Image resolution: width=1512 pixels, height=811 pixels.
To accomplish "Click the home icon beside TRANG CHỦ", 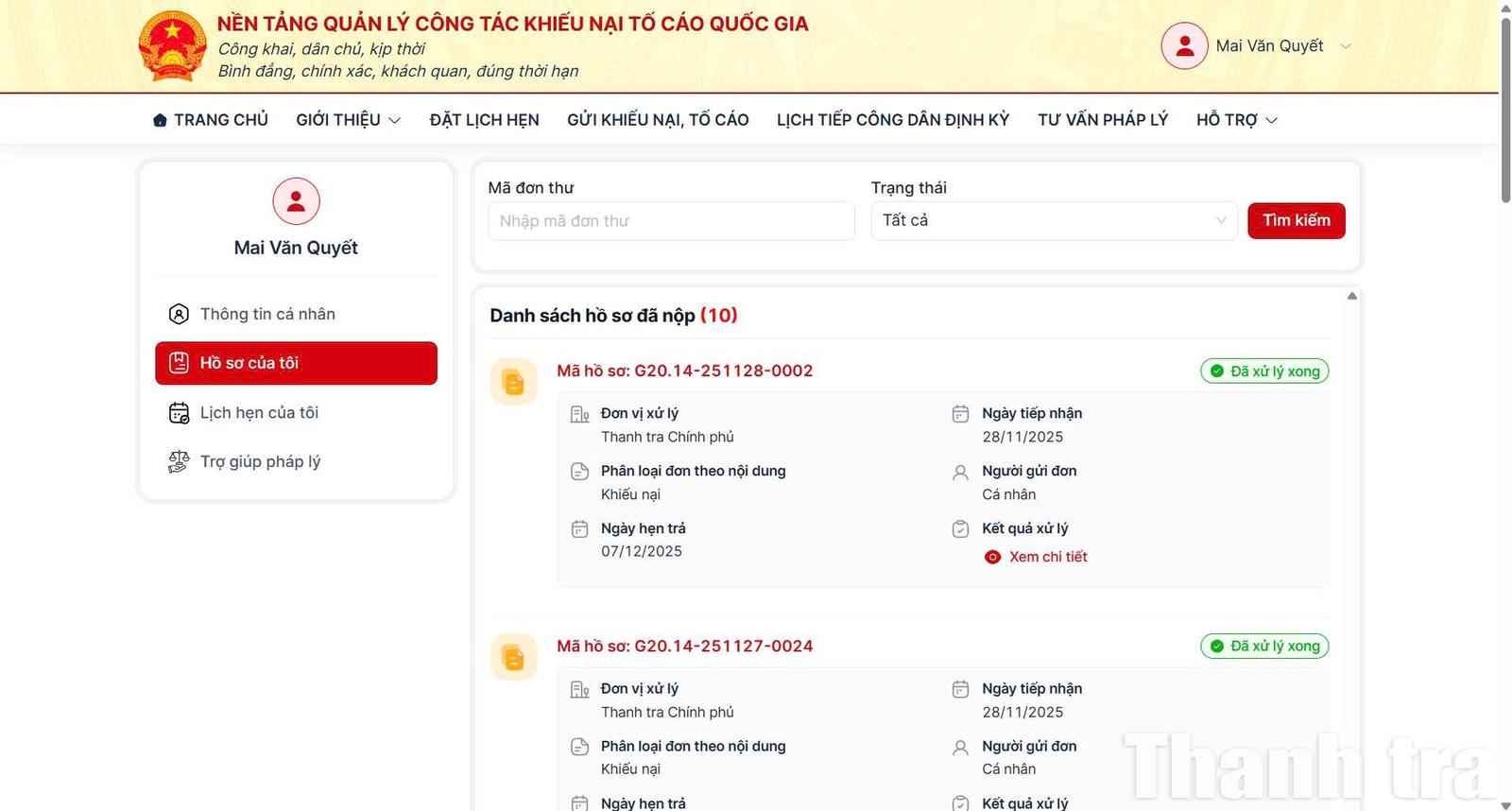I will click(x=160, y=120).
